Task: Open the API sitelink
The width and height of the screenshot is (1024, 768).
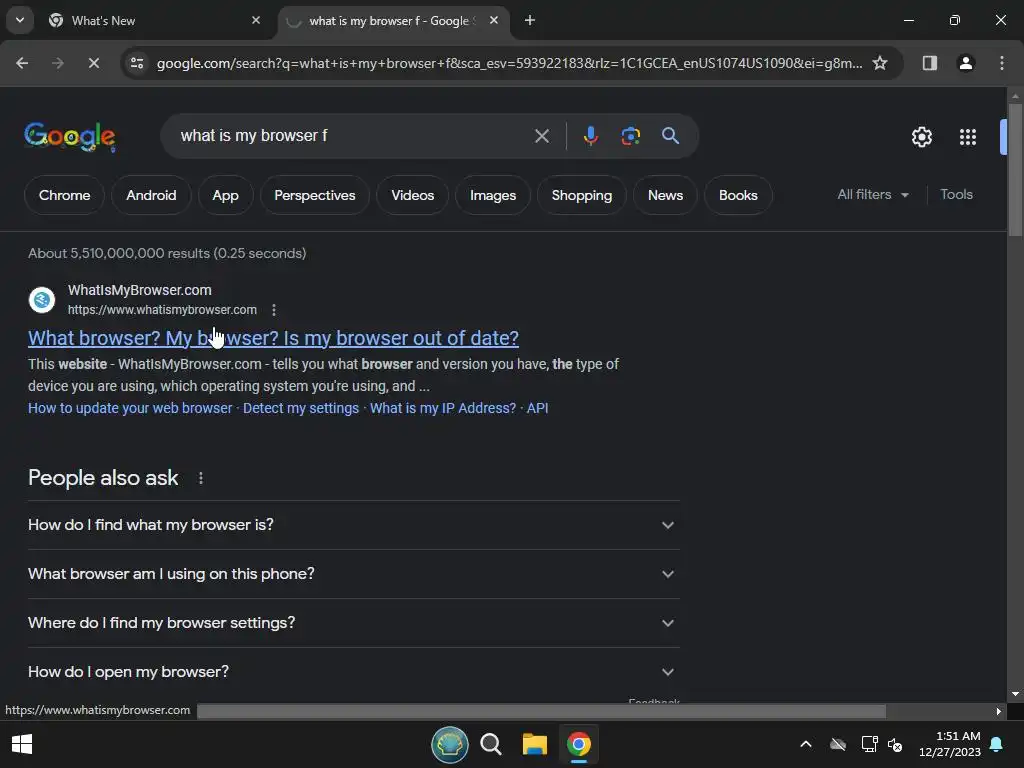Action: [537, 408]
